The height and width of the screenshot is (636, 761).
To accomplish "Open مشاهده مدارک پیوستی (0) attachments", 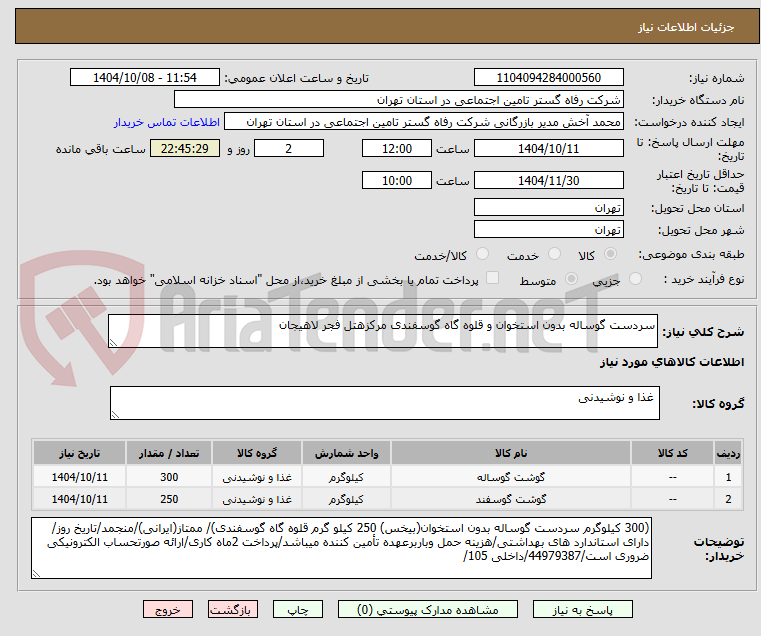I will [428, 609].
